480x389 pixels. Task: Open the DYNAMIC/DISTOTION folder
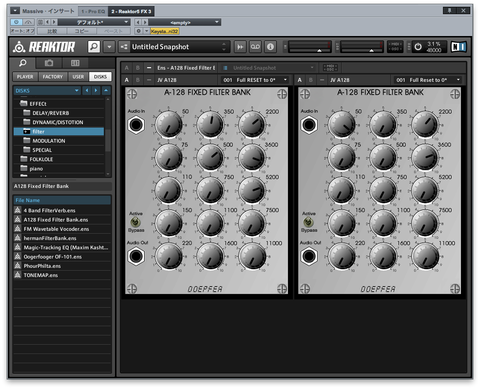point(59,122)
